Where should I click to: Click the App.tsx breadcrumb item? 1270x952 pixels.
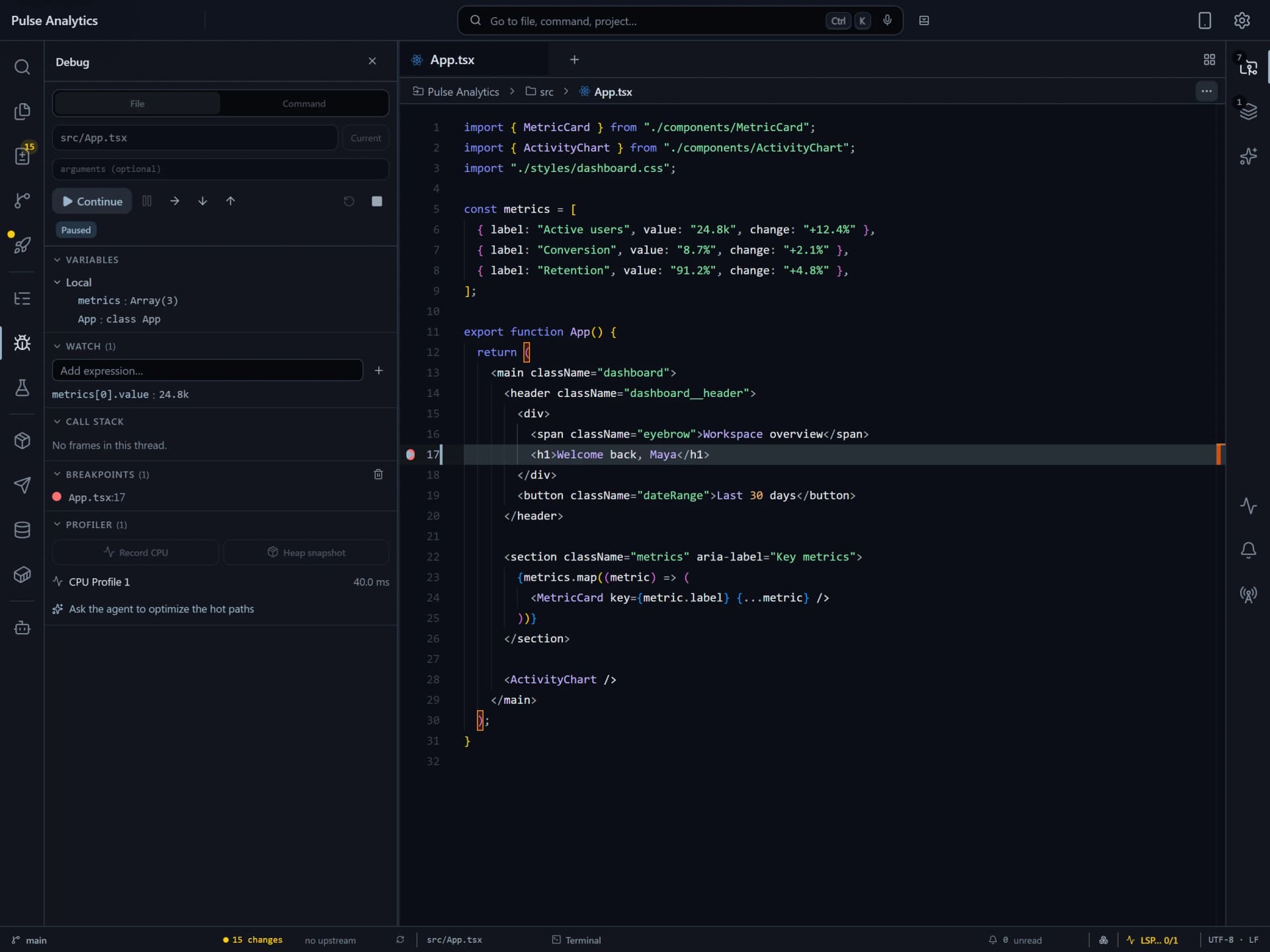(606, 92)
